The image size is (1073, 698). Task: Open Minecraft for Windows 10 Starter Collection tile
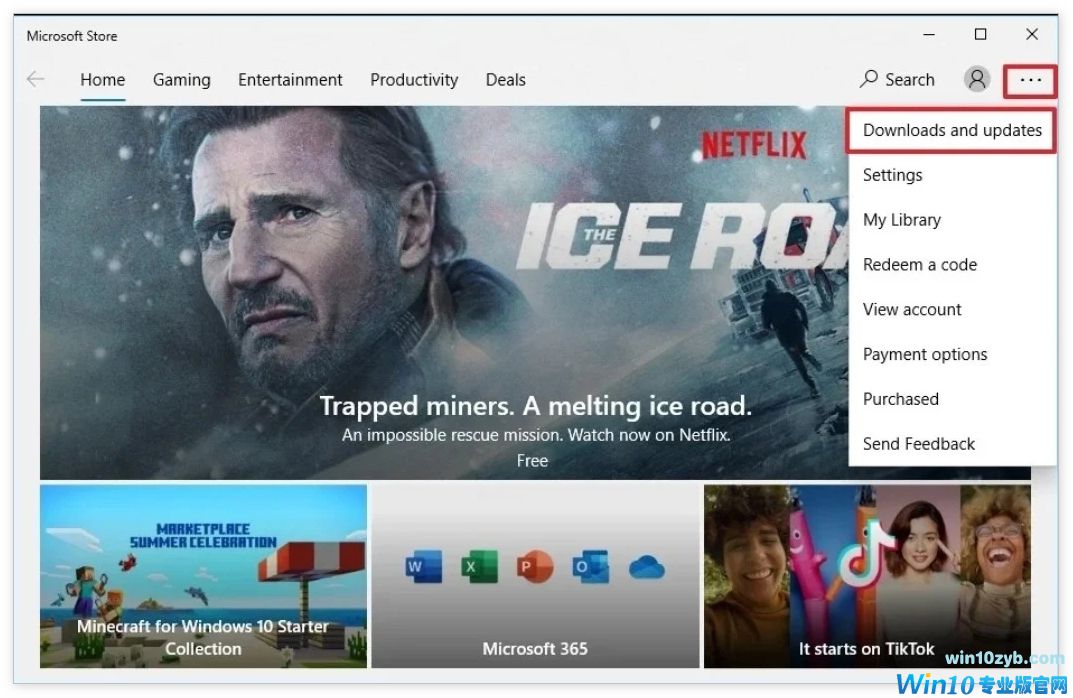pyautogui.click(x=203, y=576)
